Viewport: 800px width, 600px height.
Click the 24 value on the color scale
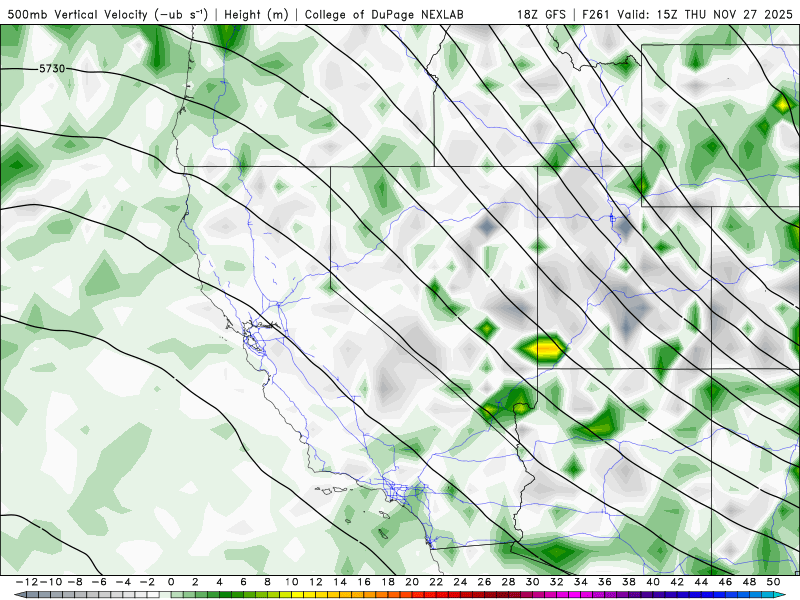click(460, 582)
